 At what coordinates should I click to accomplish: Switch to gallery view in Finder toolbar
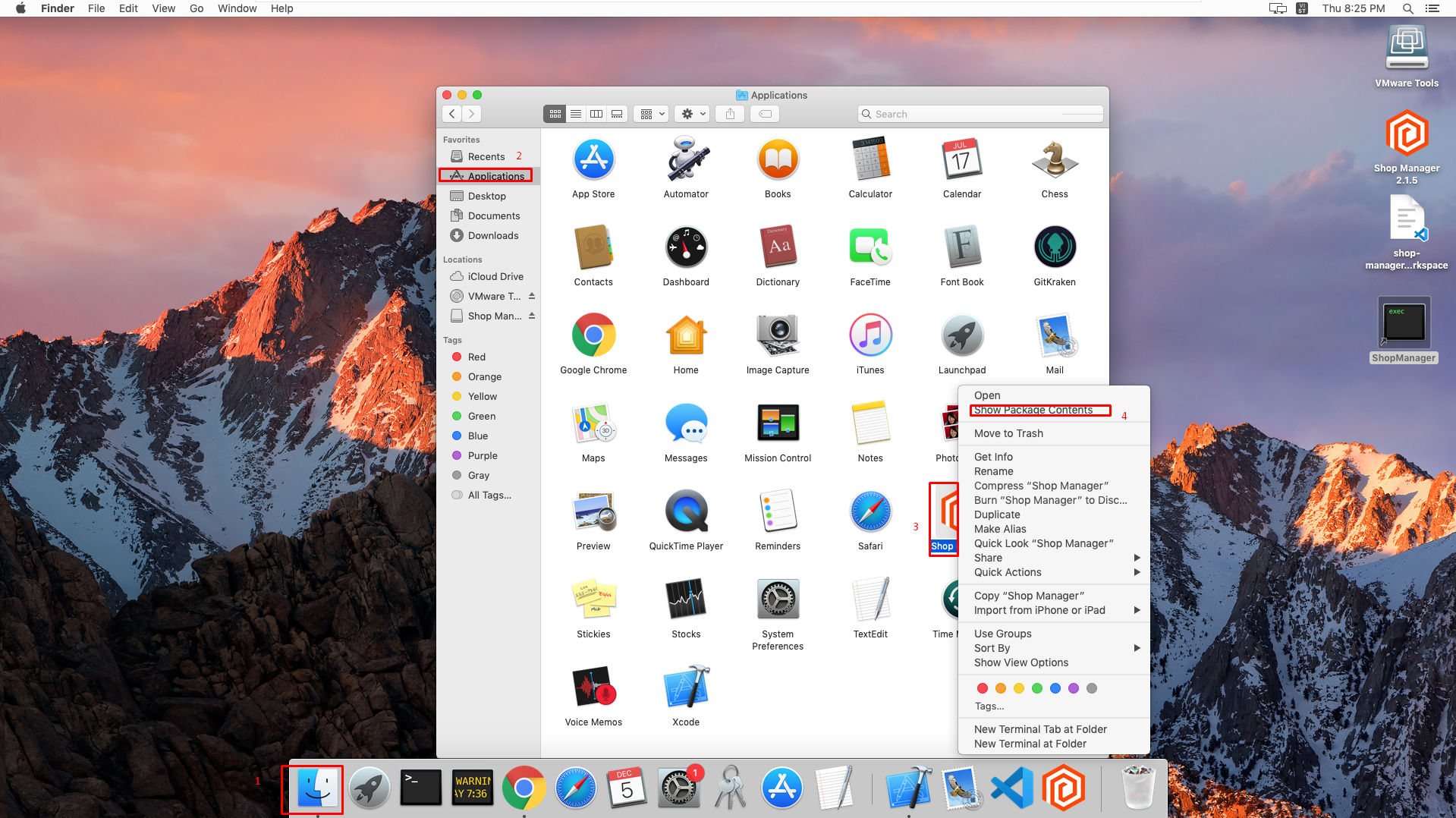coord(617,114)
